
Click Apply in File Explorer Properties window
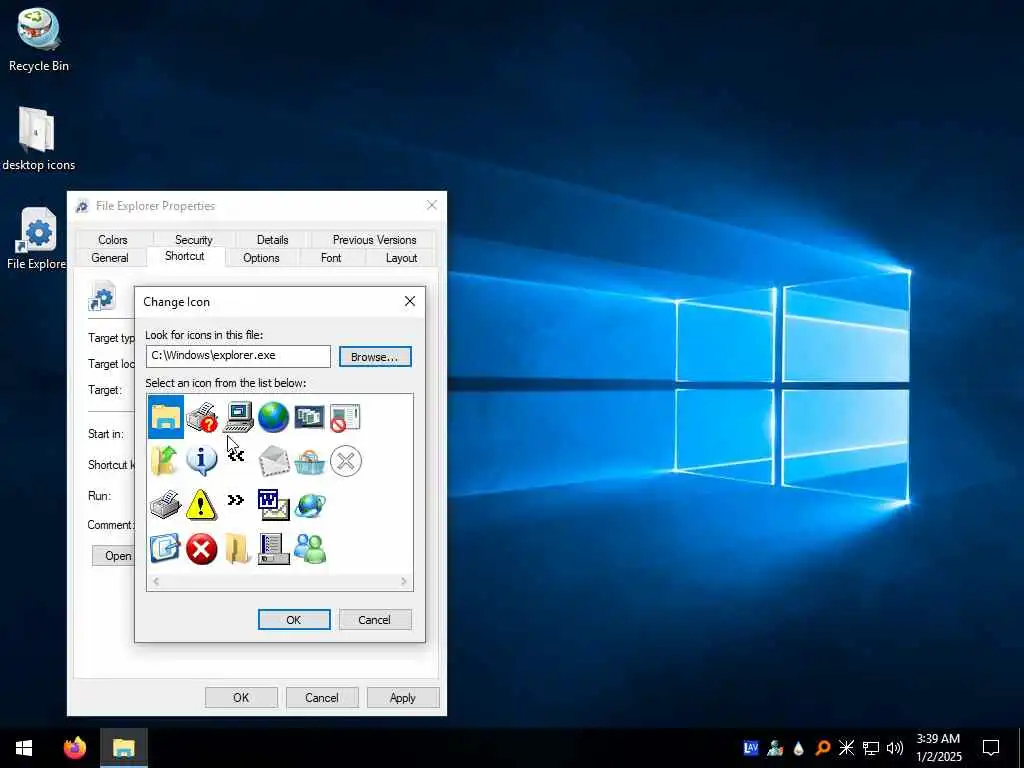tap(403, 697)
